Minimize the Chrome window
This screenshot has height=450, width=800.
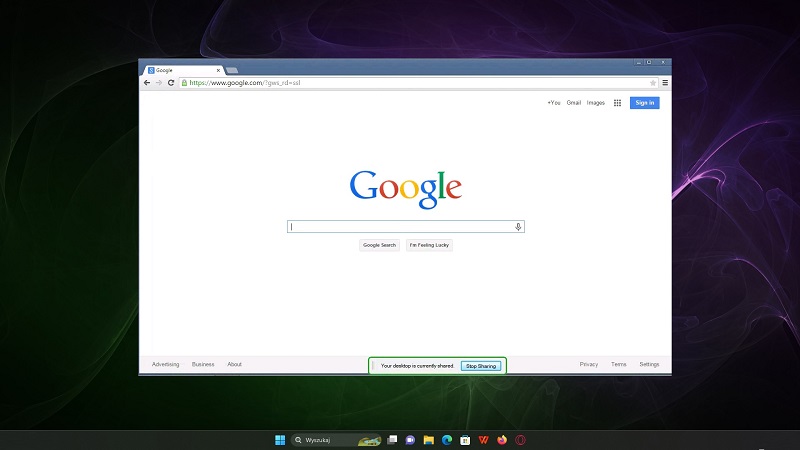click(x=638, y=62)
